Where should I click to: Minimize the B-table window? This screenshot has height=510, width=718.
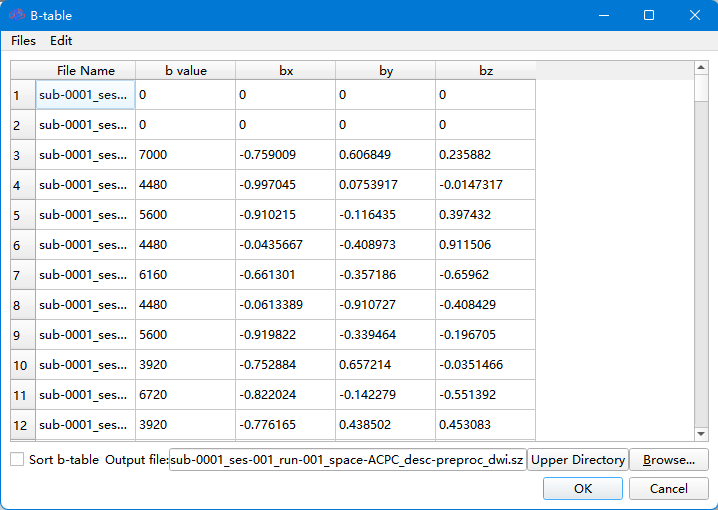[x=604, y=15]
